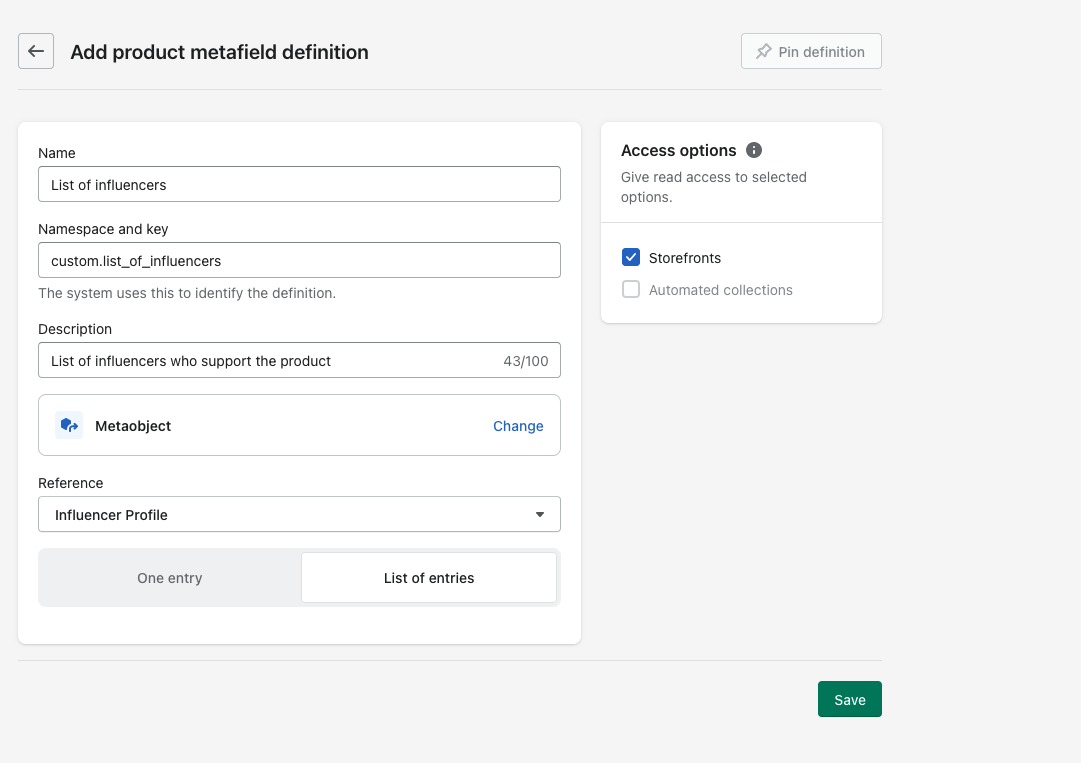This screenshot has height=763, width=1081.
Task: Click the Change link for Metaobject
Action: point(518,426)
